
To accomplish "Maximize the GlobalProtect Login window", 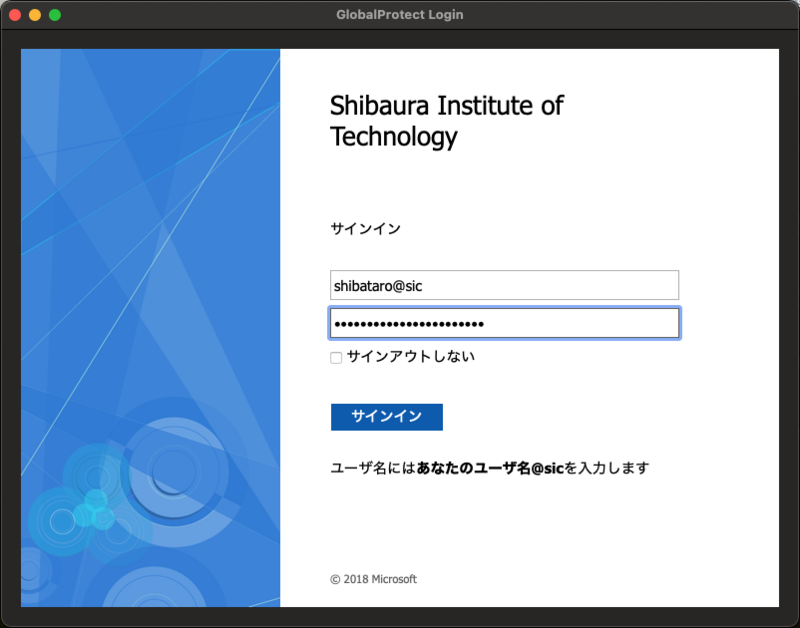I will point(55,15).
